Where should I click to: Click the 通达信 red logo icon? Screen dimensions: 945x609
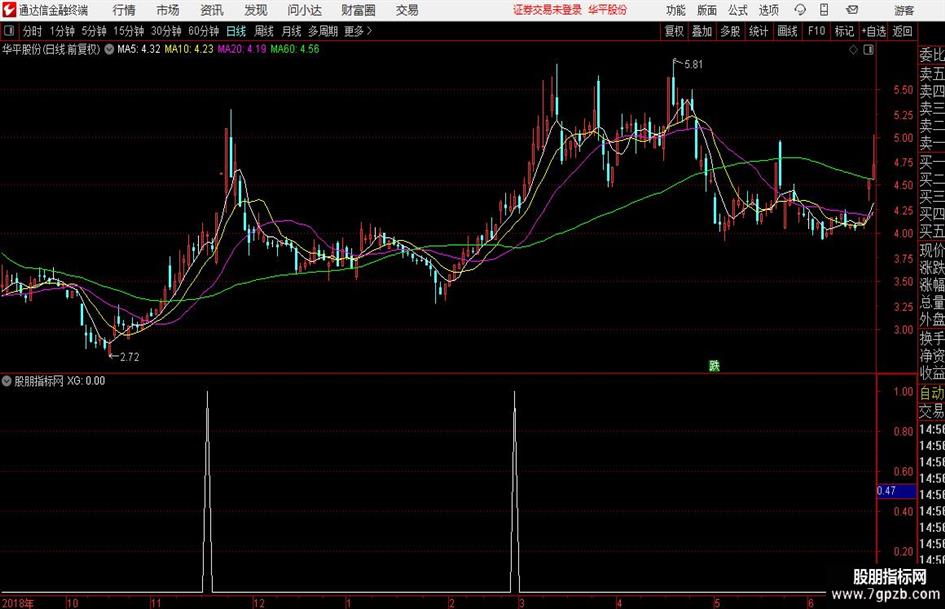[x=10, y=10]
